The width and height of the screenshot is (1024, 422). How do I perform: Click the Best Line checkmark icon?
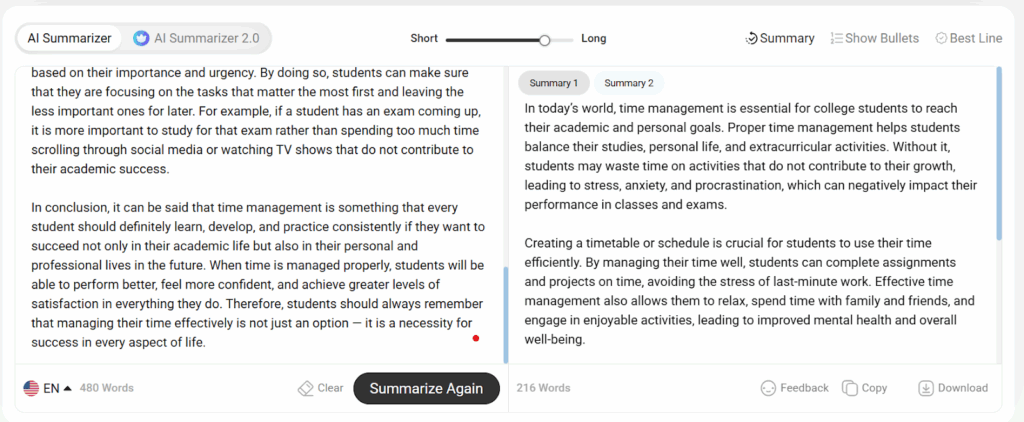(941, 39)
